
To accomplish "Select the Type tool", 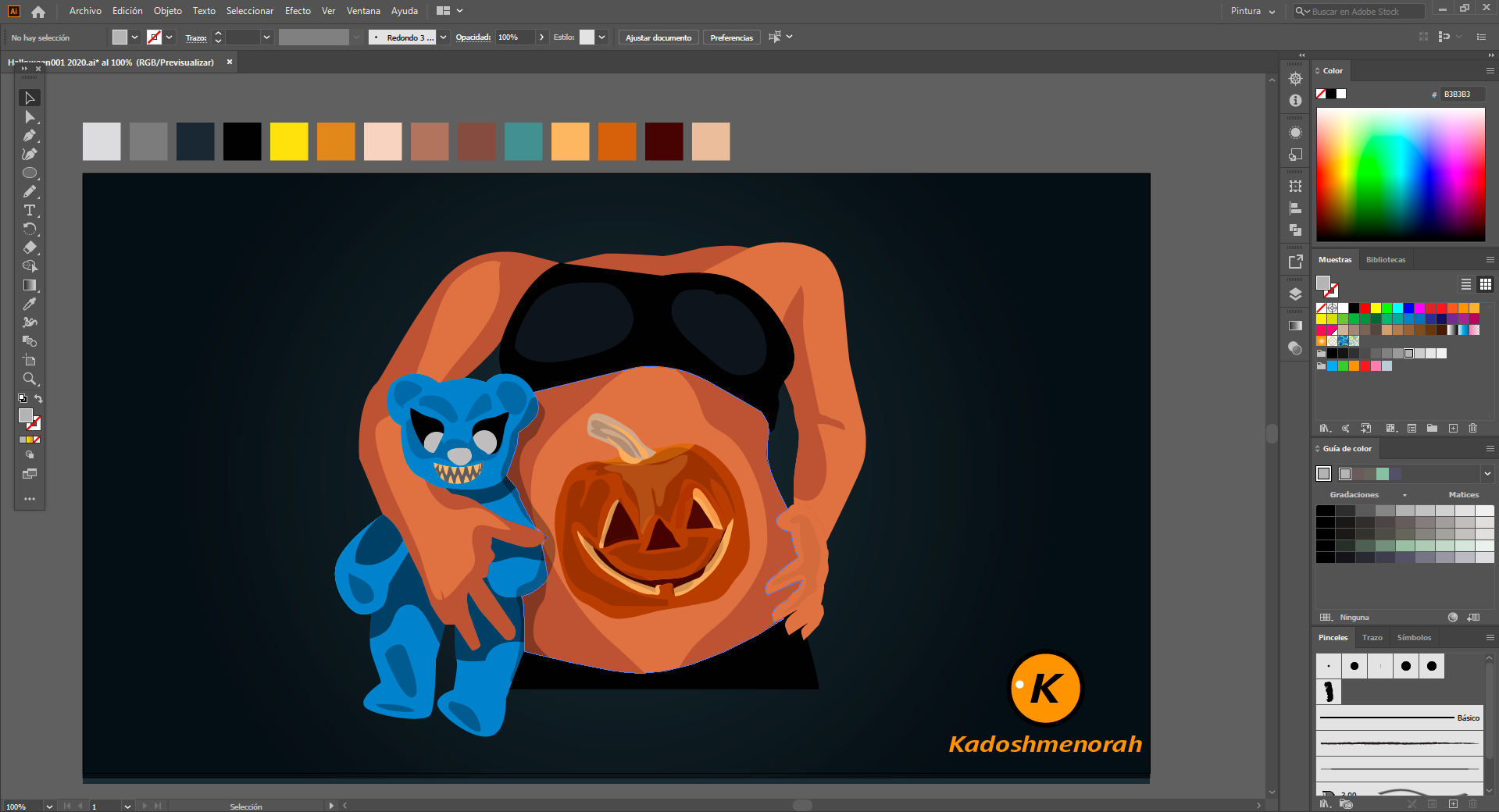I will [30, 211].
